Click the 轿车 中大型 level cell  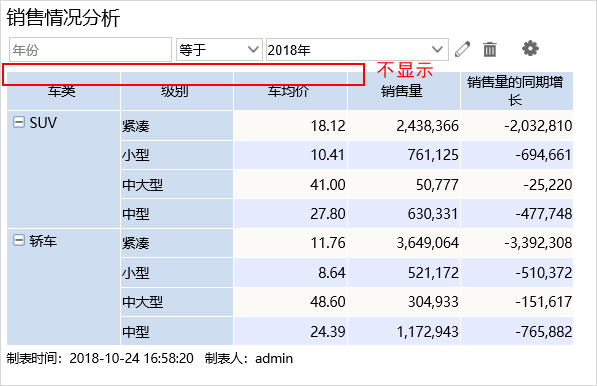click(177, 302)
